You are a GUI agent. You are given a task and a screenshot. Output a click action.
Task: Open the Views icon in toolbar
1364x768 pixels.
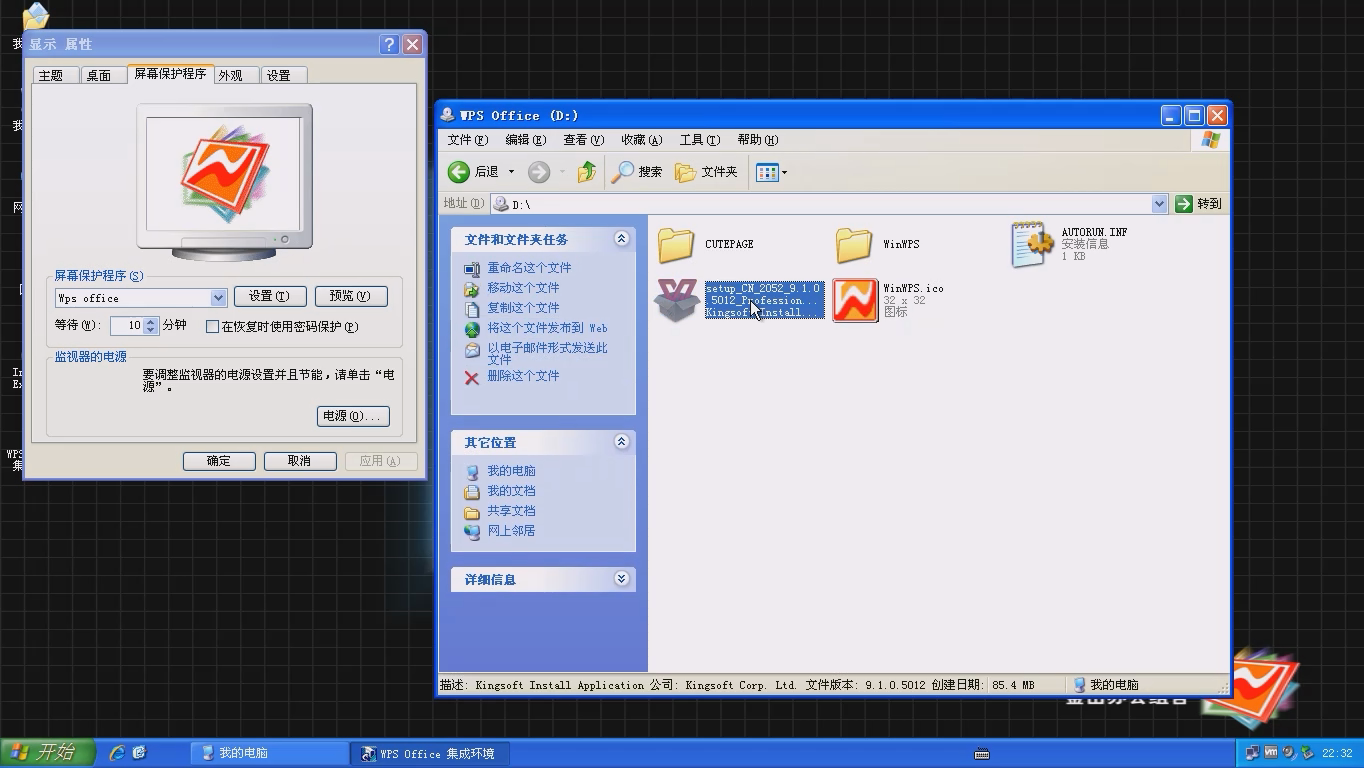[767, 172]
